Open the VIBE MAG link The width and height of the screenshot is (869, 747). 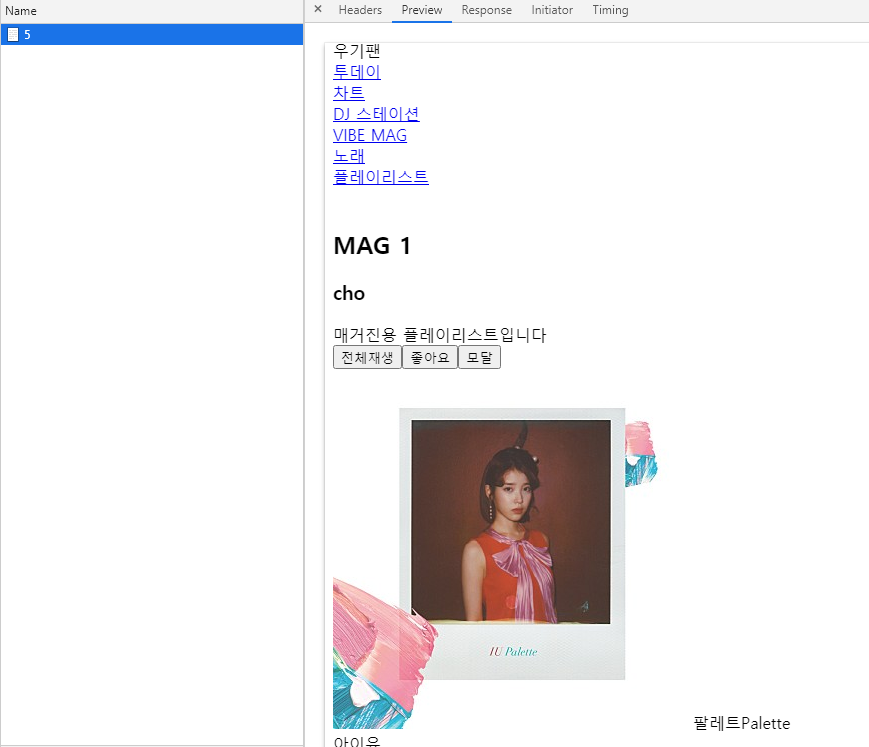click(x=370, y=135)
